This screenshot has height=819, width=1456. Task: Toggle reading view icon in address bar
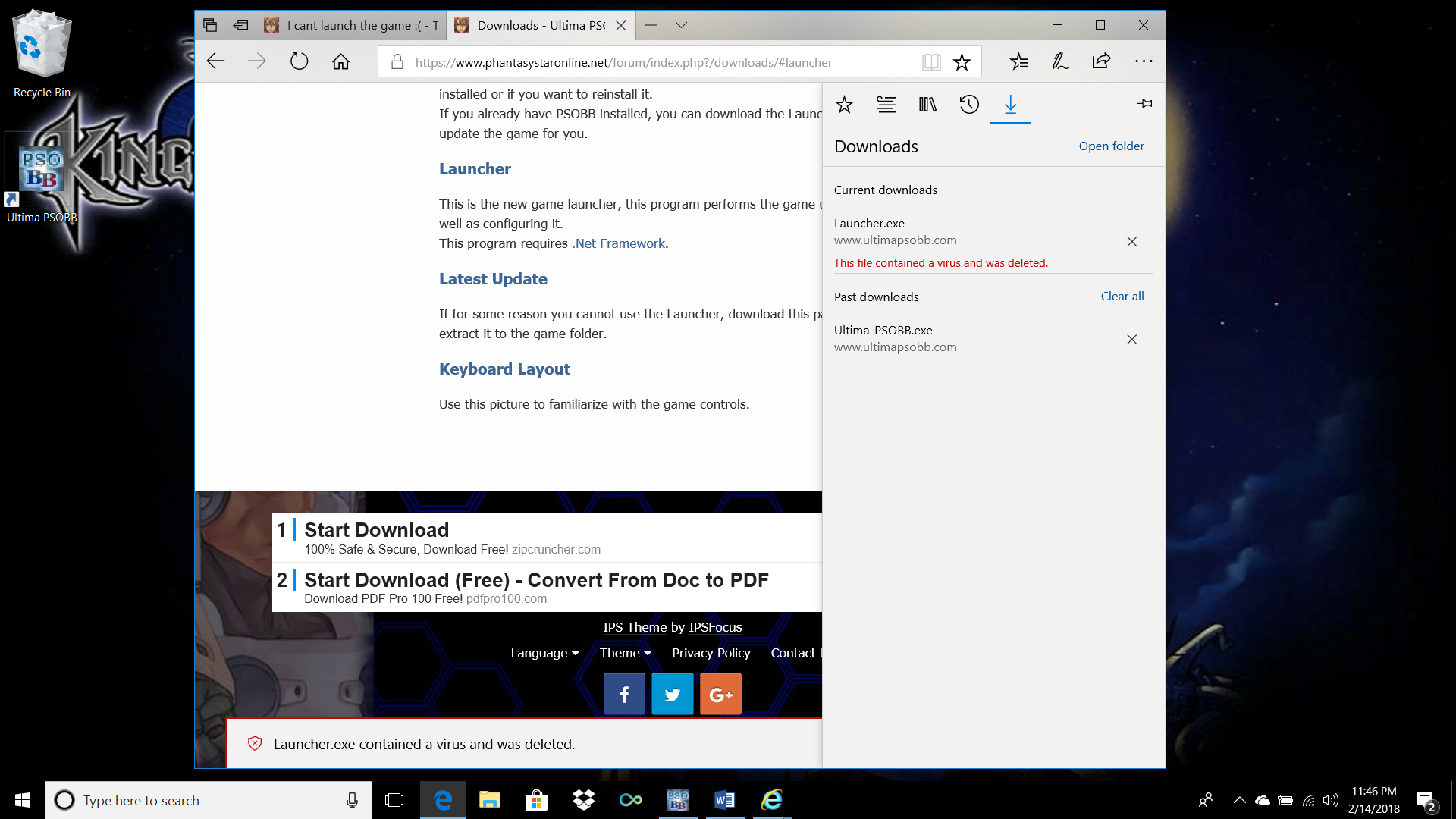point(931,62)
